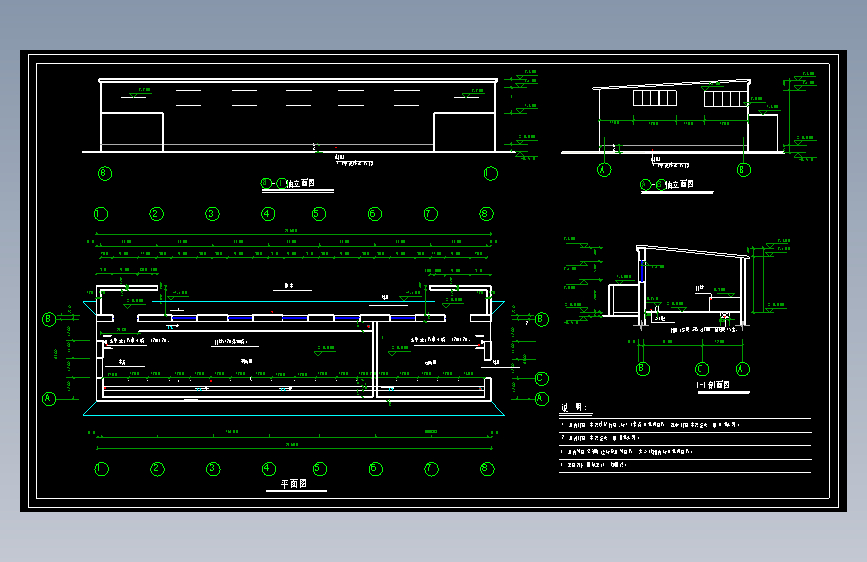Select right window group on side elevation
The height and width of the screenshot is (562, 867).
tap(725, 98)
